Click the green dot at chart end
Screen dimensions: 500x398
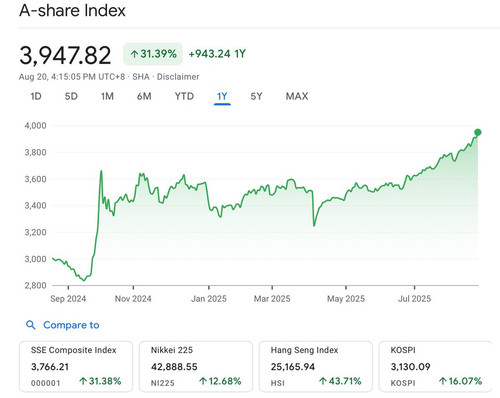click(478, 132)
